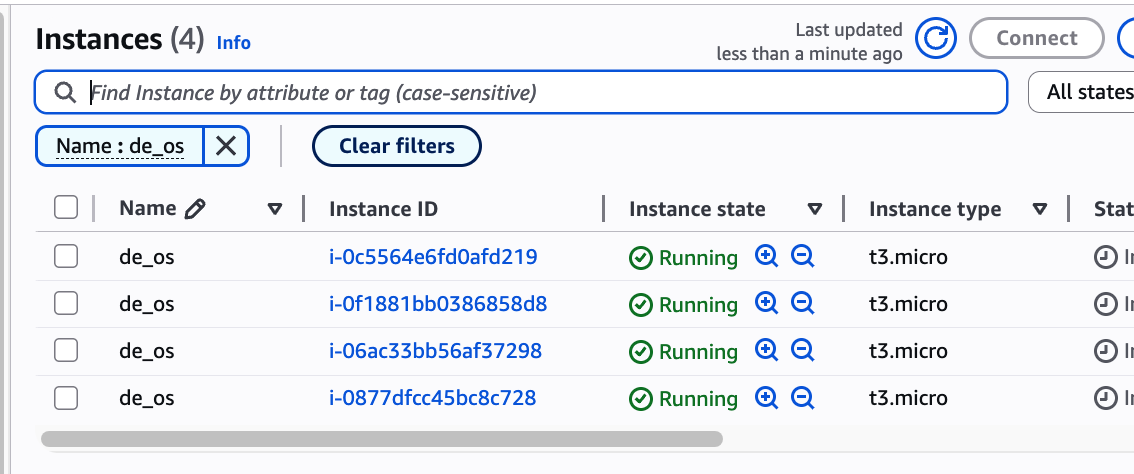Click the refresh instances icon

click(937, 39)
